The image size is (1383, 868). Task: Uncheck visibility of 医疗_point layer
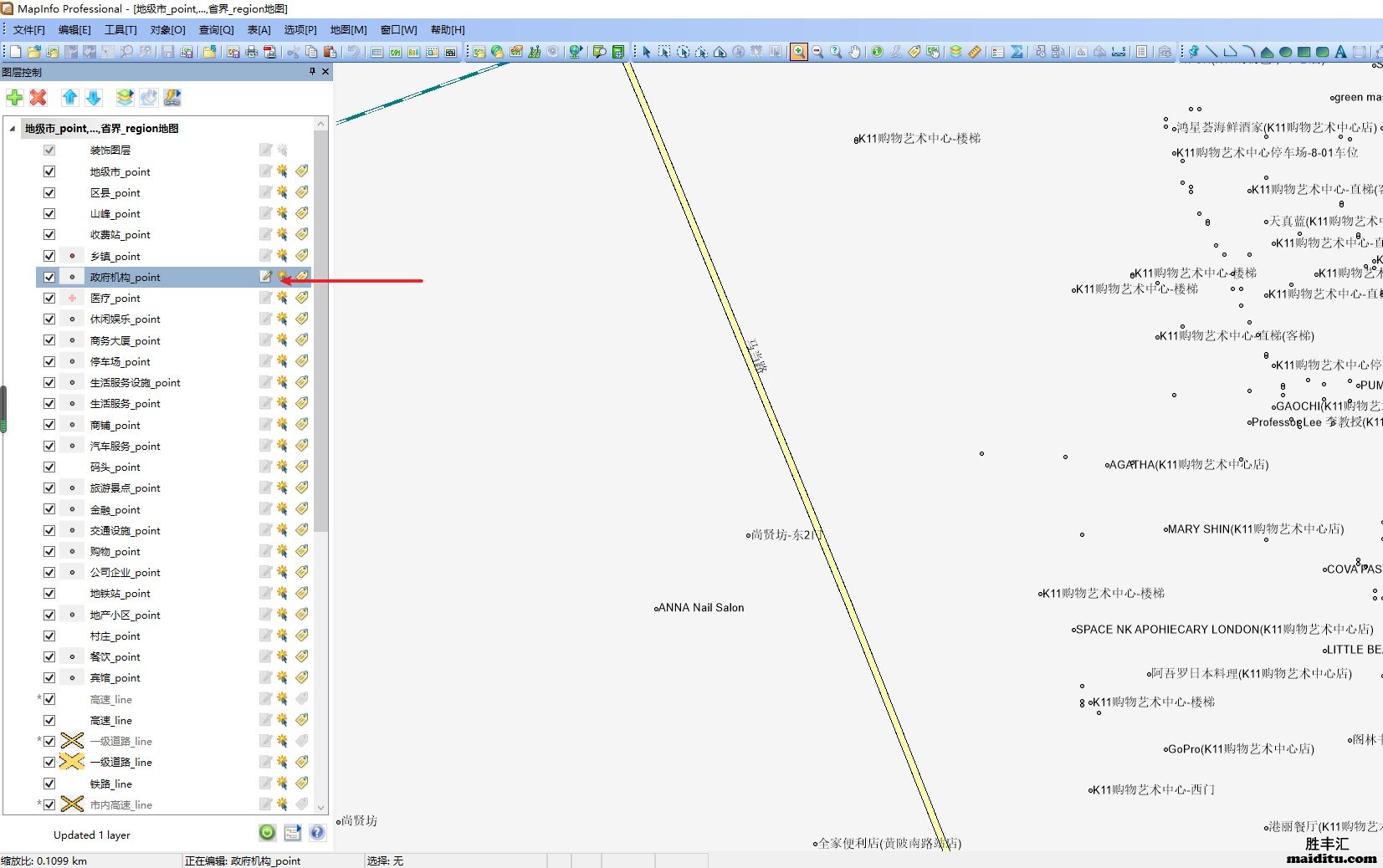tap(49, 298)
